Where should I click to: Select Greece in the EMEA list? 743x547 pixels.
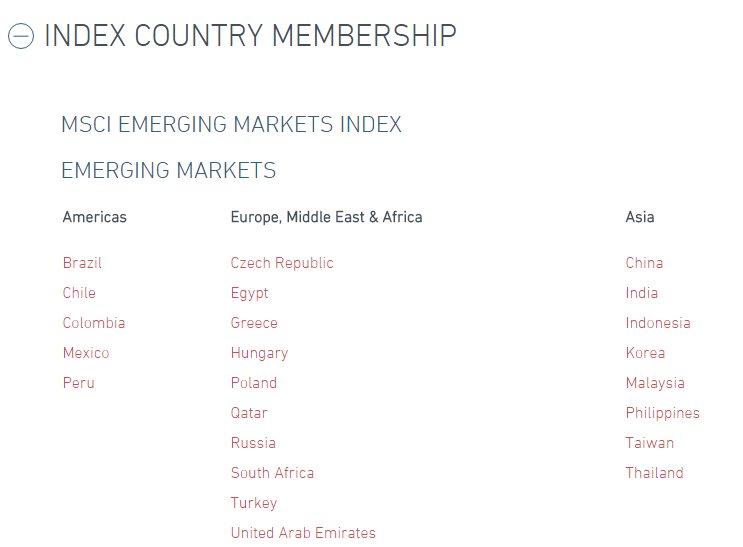click(x=254, y=323)
